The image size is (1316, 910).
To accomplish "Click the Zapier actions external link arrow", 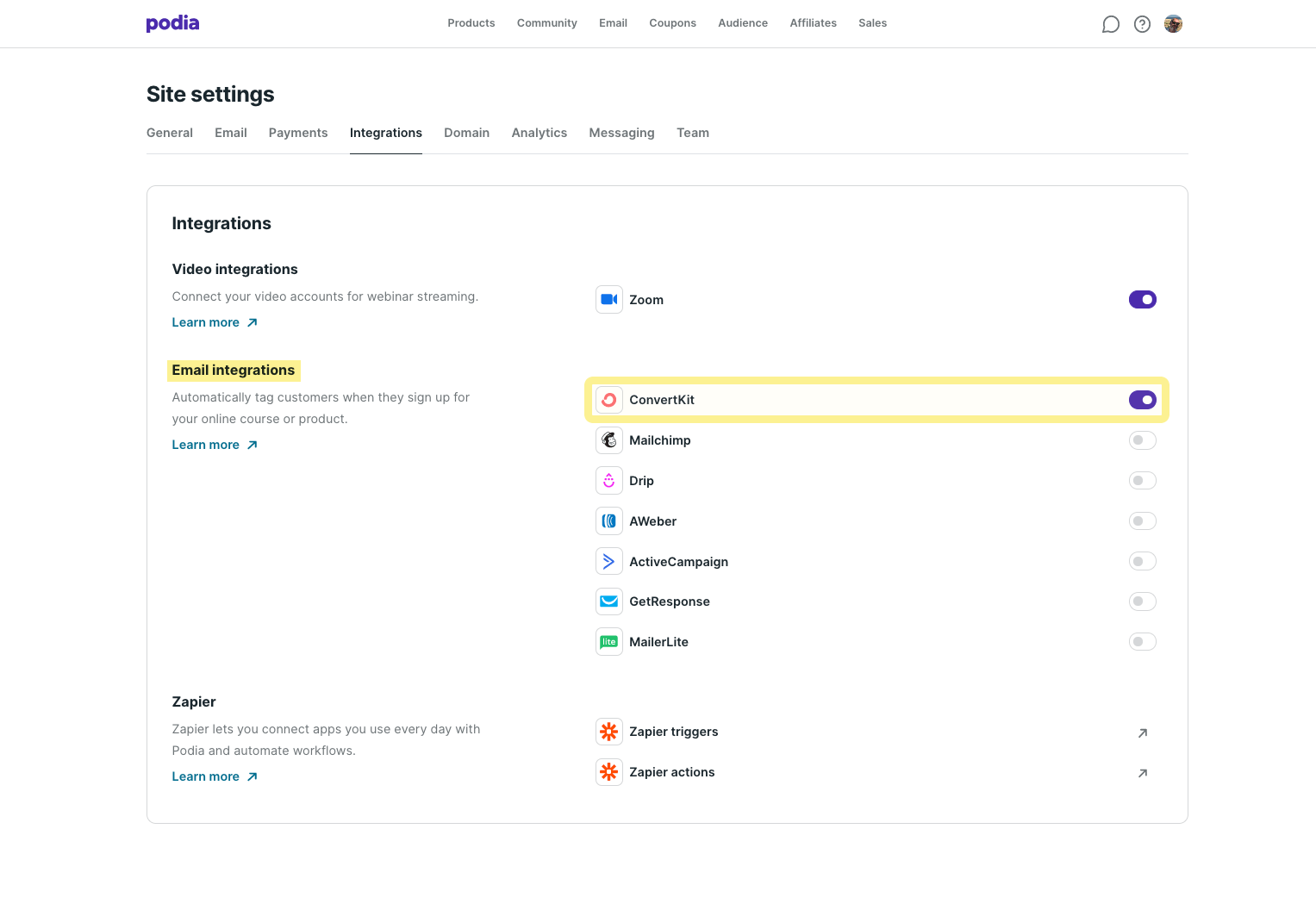I will (1142, 773).
